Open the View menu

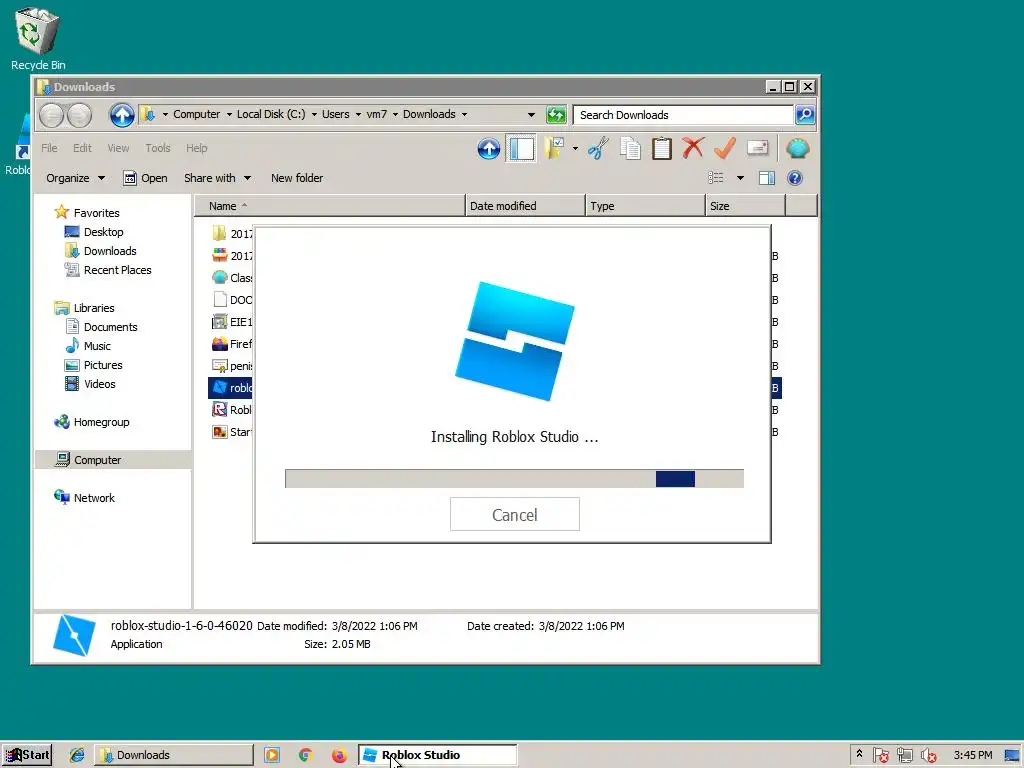click(x=118, y=148)
